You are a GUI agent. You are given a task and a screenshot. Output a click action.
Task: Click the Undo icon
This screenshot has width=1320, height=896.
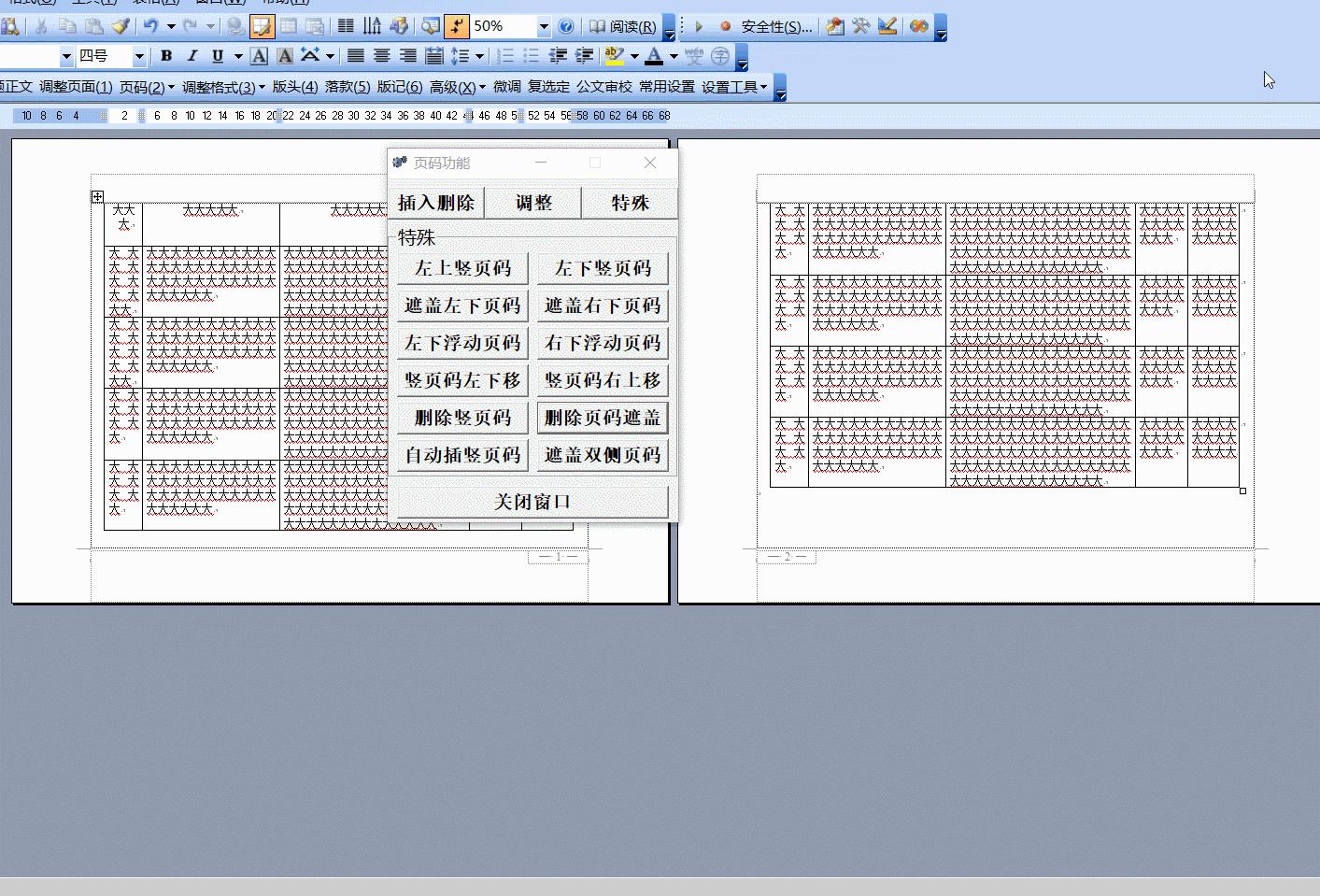pyautogui.click(x=151, y=26)
